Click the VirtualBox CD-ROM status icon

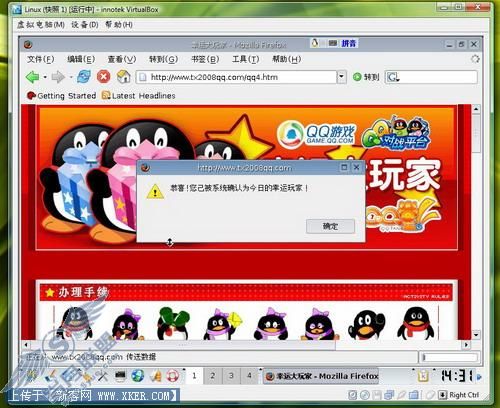click(365, 395)
